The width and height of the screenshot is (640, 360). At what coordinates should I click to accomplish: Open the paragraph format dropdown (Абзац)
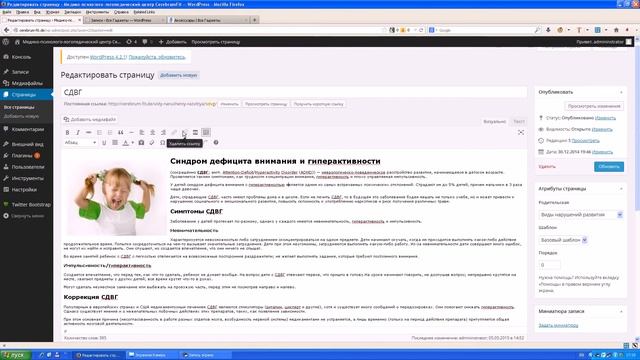(80, 142)
